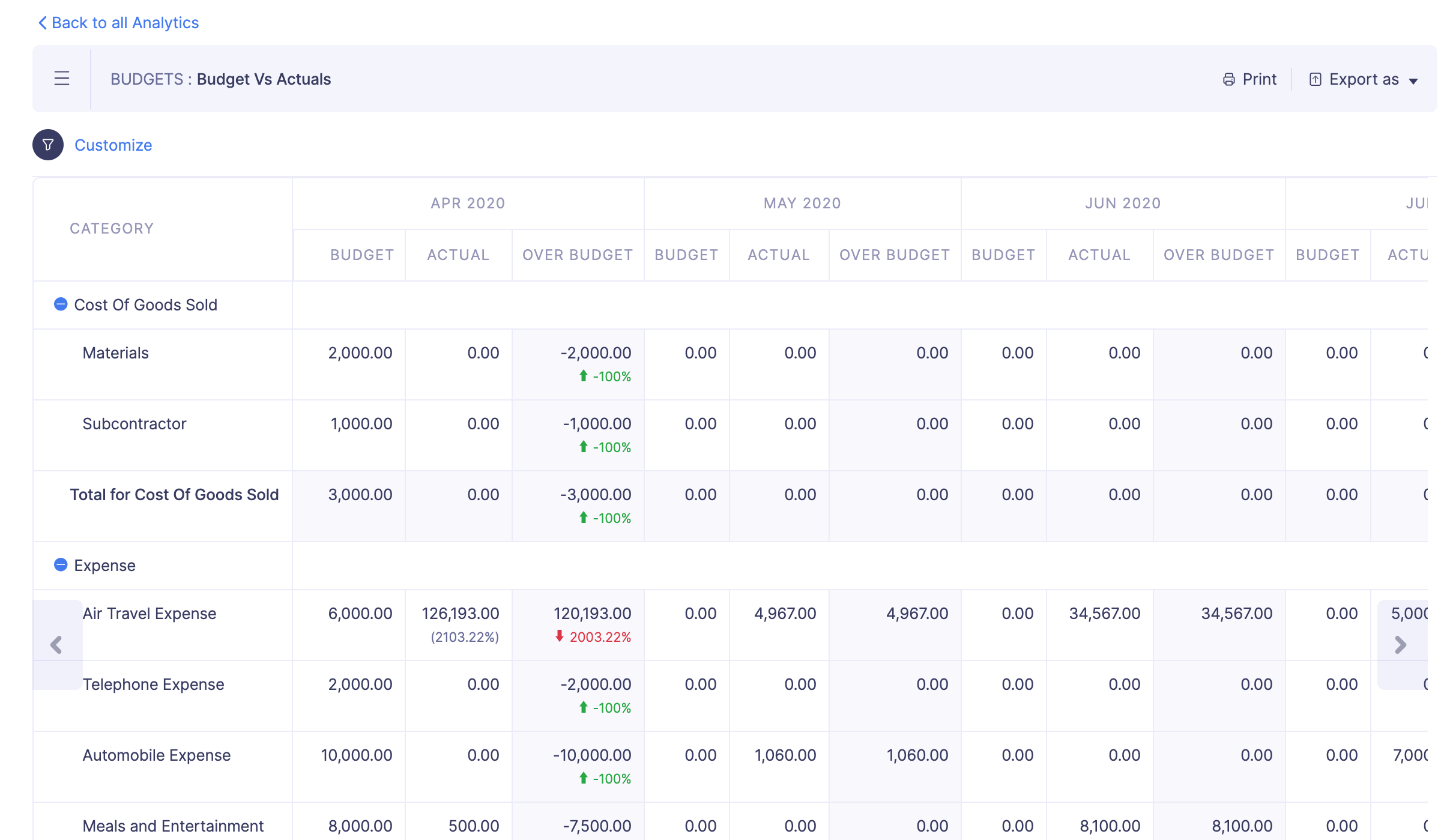Click green arrow in Materials over budget
The width and height of the screenshot is (1453, 840).
pos(583,376)
